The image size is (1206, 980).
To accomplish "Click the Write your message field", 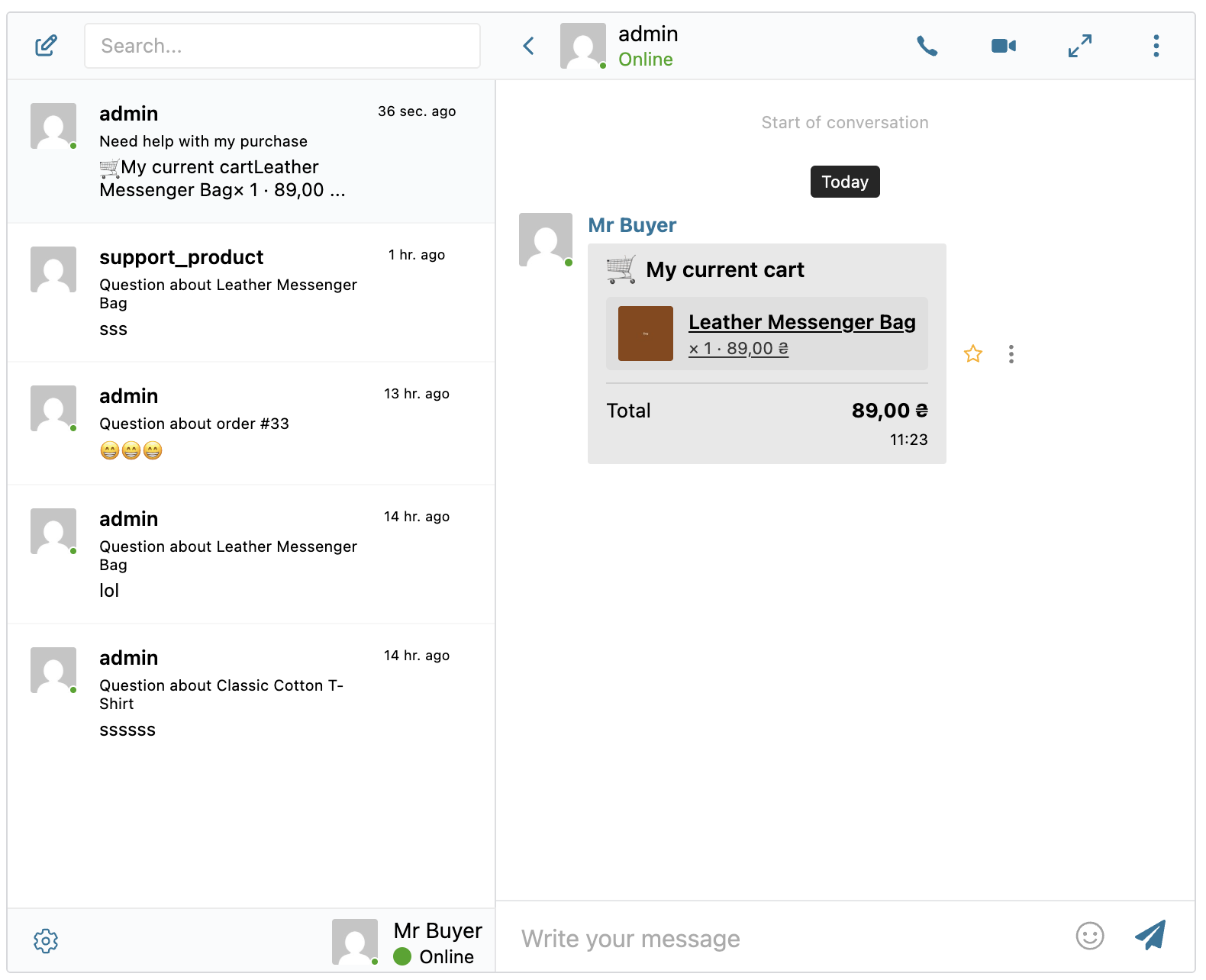I will 763,938.
